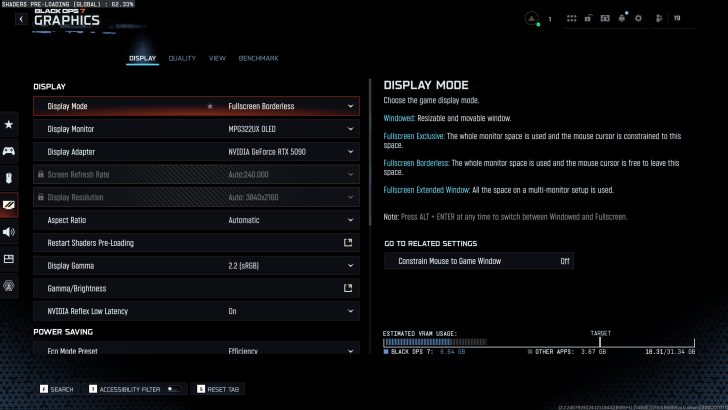728x410 pixels.
Task: Click the '2.2 (sRGB)' gamma value
Action: 243,266
